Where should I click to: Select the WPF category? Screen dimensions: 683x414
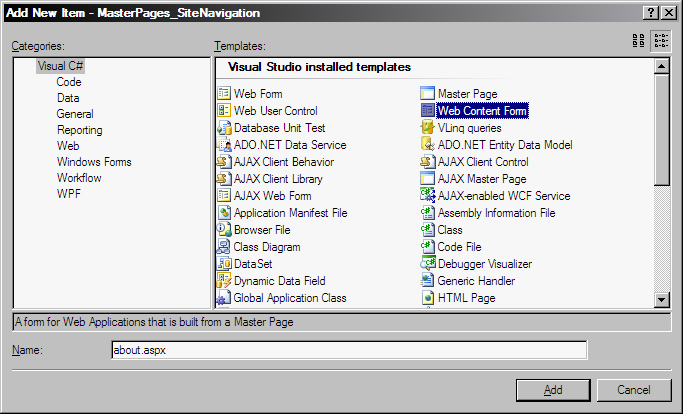69,194
